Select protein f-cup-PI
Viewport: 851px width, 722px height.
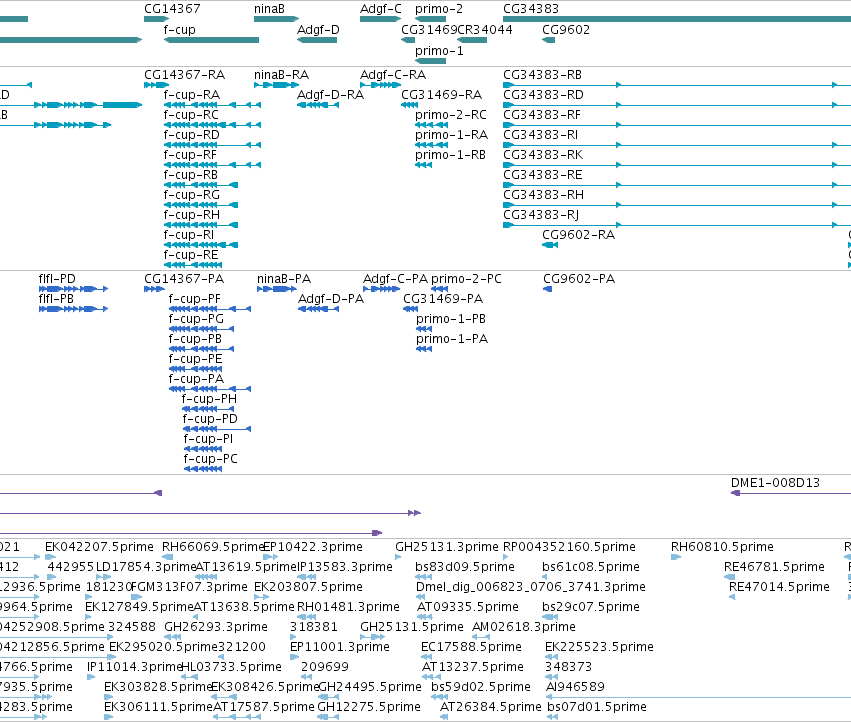pyautogui.click(x=208, y=439)
